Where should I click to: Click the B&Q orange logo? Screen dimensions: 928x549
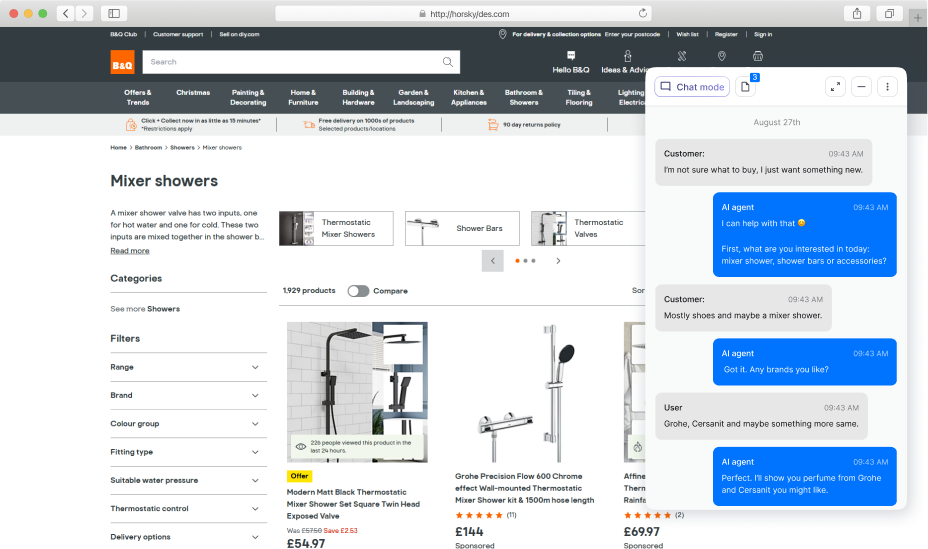123,62
